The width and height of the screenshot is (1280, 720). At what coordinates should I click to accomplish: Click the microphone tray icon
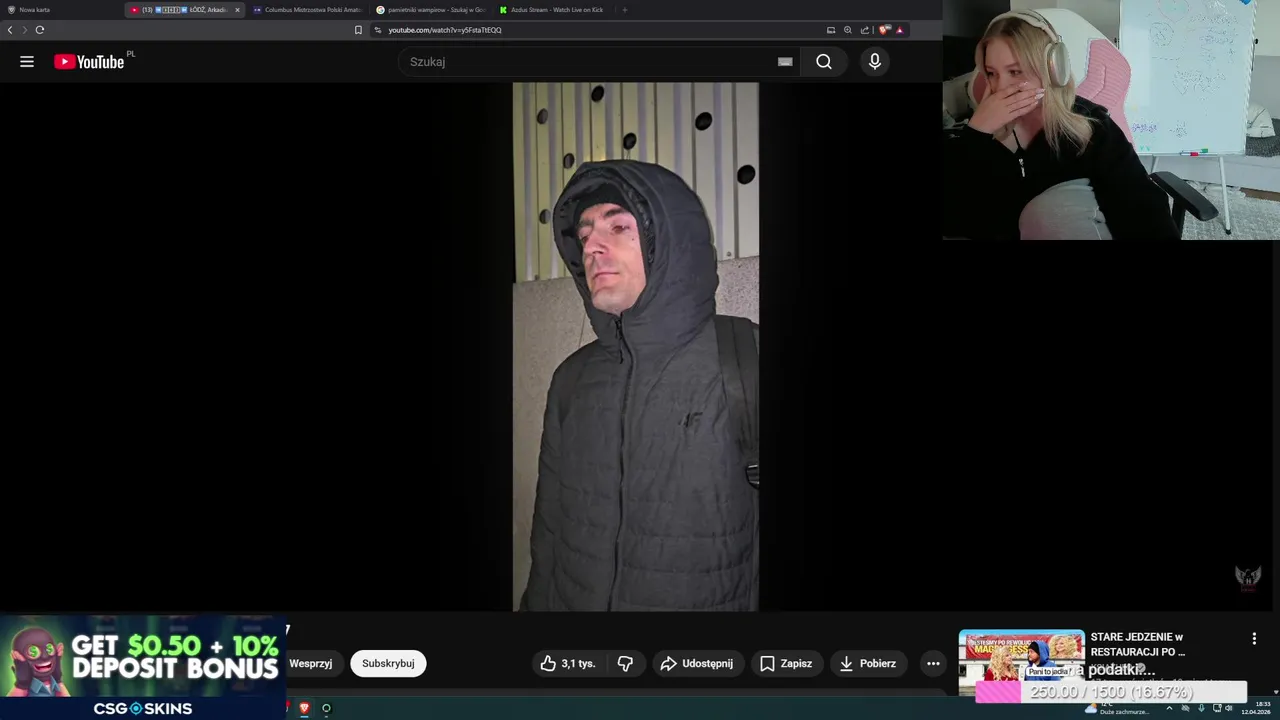pyautogui.click(x=1201, y=708)
